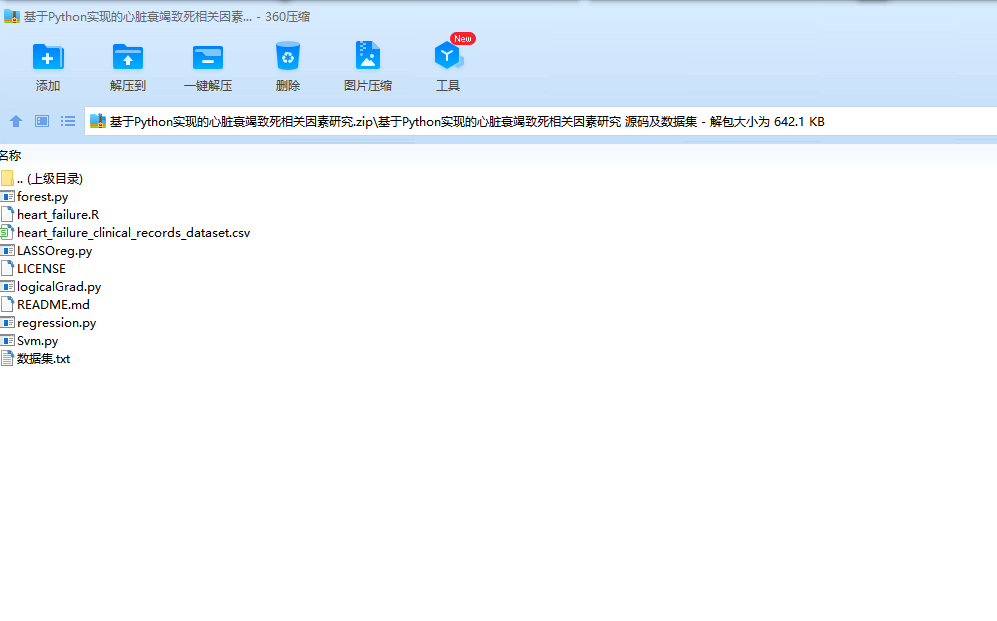The height and width of the screenshot is (621, 997).
Task: Click the 解压到 (Extract to) icon
Action: pyautogui.click(x=128, y=57)
